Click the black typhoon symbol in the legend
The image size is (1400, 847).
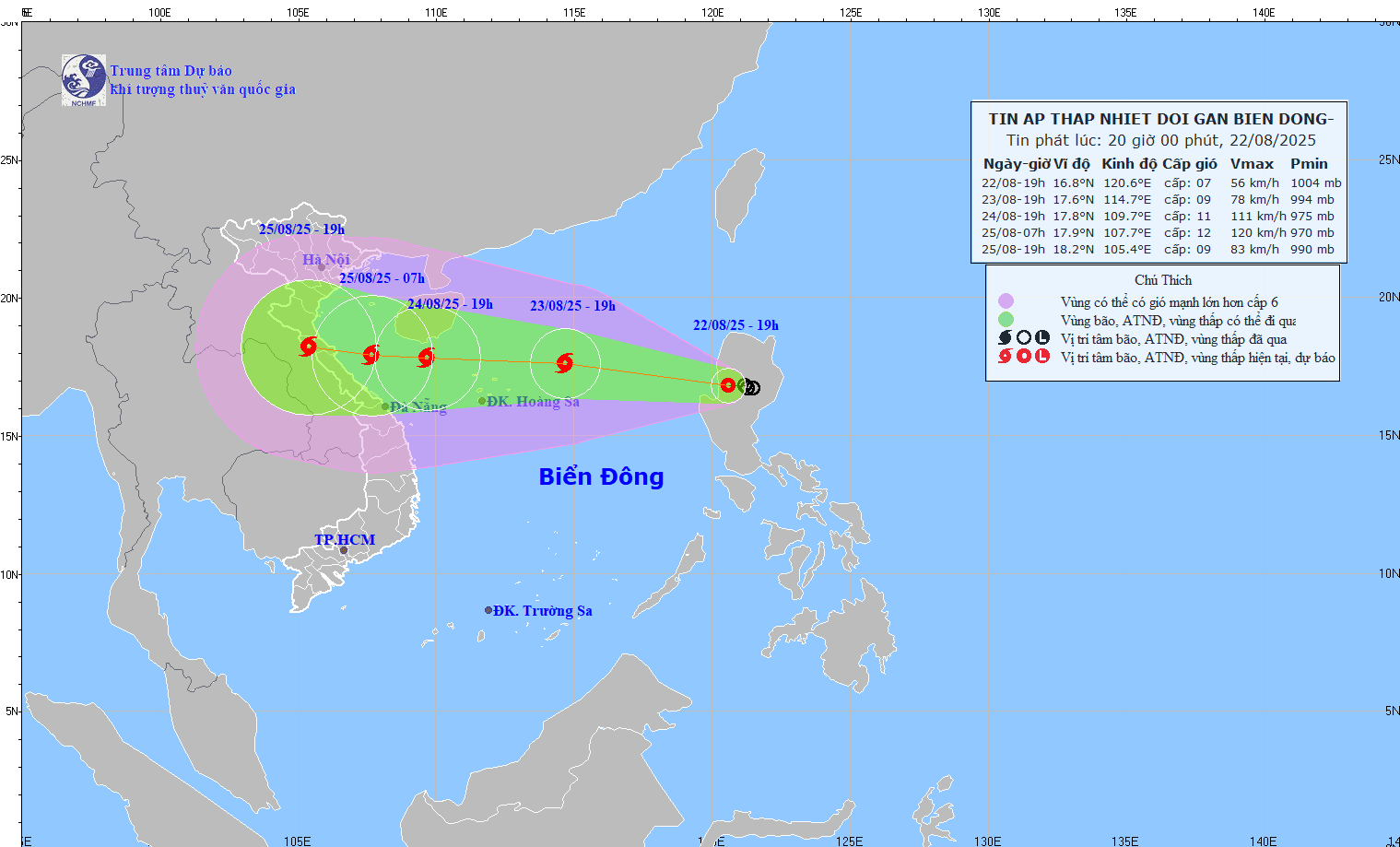pyautogui.click(x=1006, y=338)
